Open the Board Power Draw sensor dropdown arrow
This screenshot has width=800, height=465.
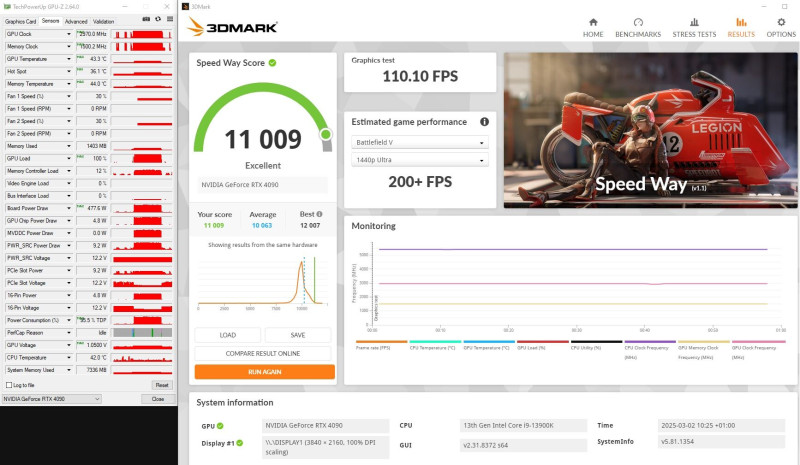(x=69, y=208)
